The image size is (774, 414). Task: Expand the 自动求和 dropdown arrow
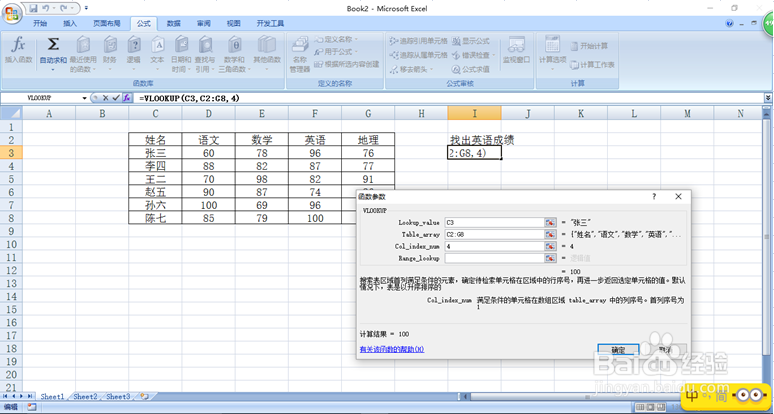point(53,70)
